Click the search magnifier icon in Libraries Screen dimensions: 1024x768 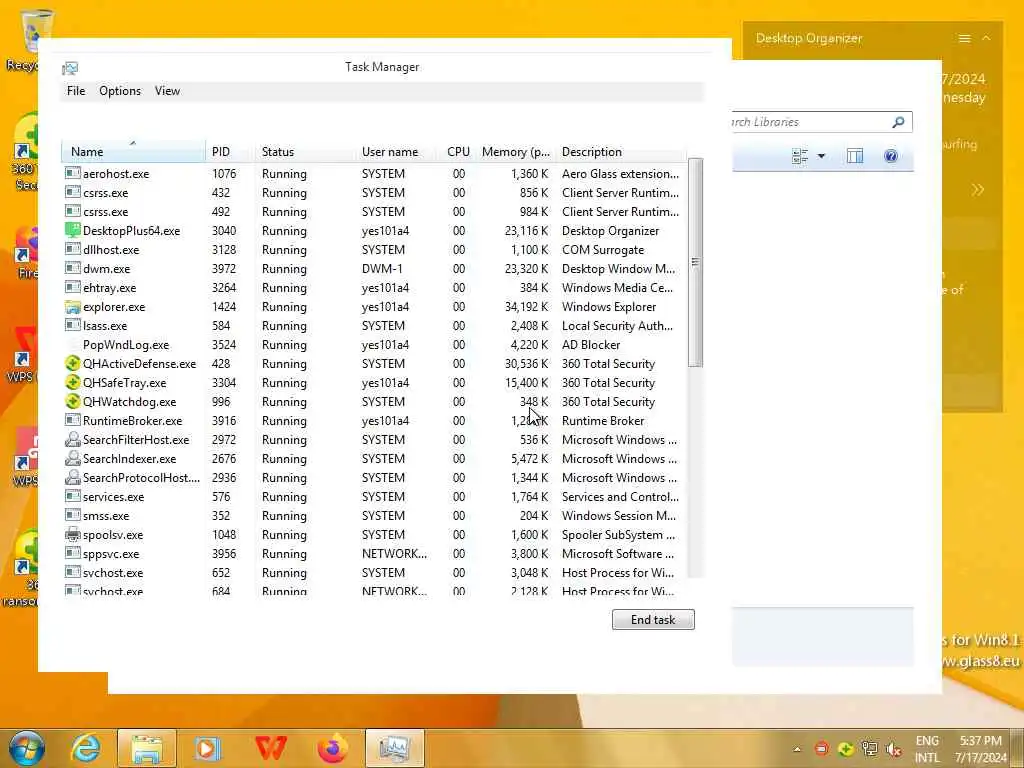[x=899, y=122]
